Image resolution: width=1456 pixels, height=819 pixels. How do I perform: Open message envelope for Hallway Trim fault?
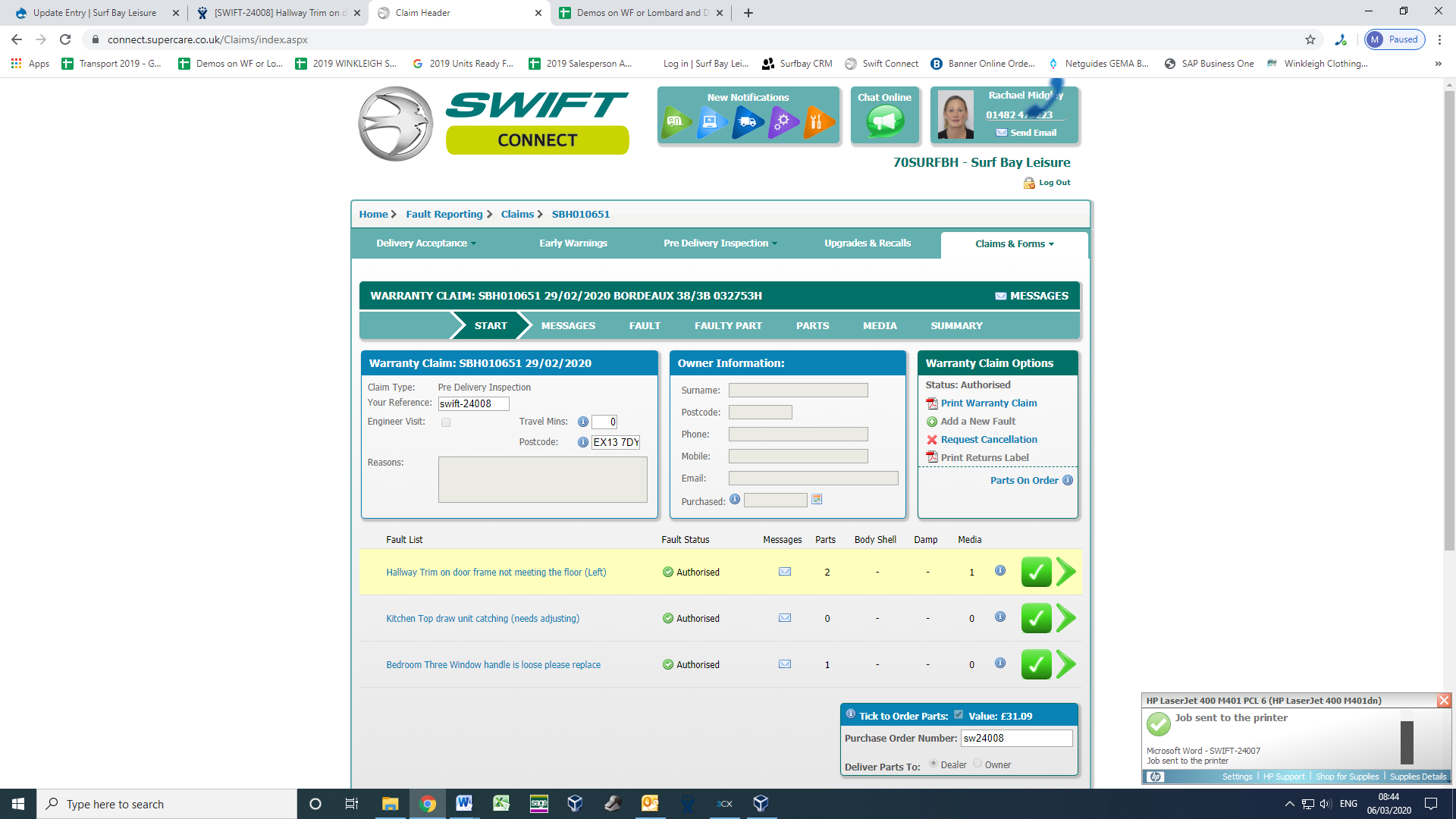pyautogui.click(x=785, y=572)
